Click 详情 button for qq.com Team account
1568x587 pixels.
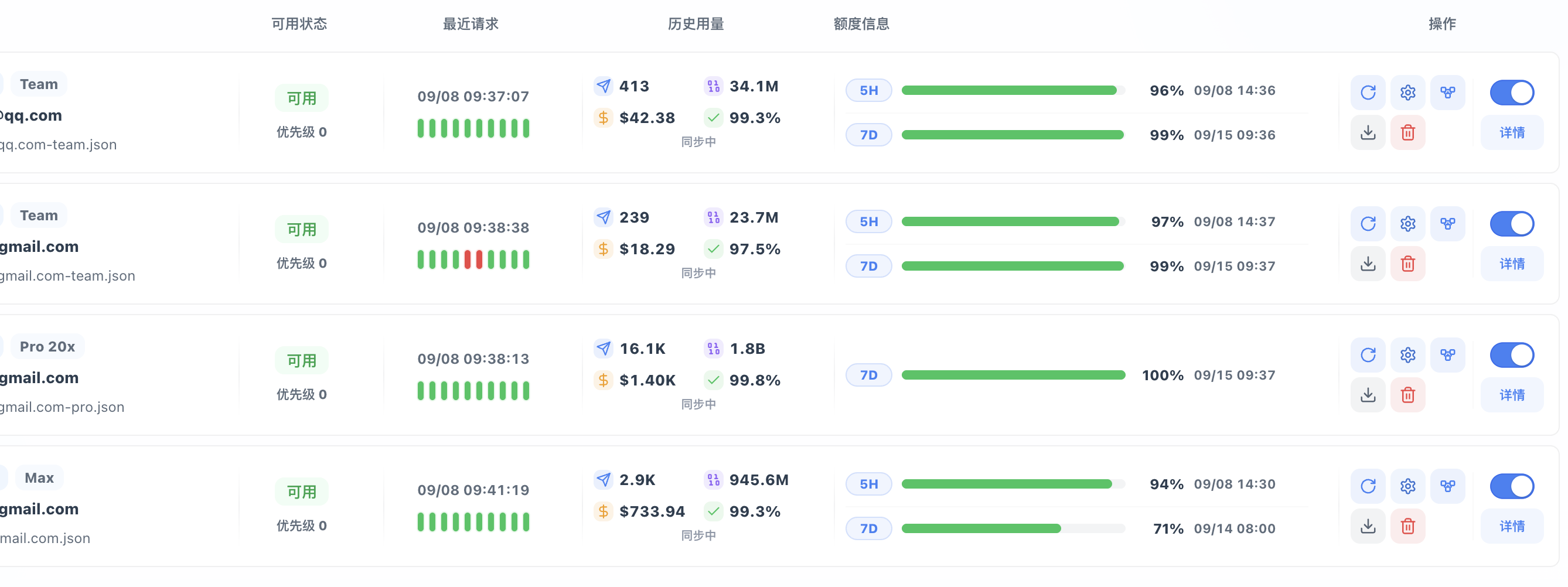(1511, 132)
